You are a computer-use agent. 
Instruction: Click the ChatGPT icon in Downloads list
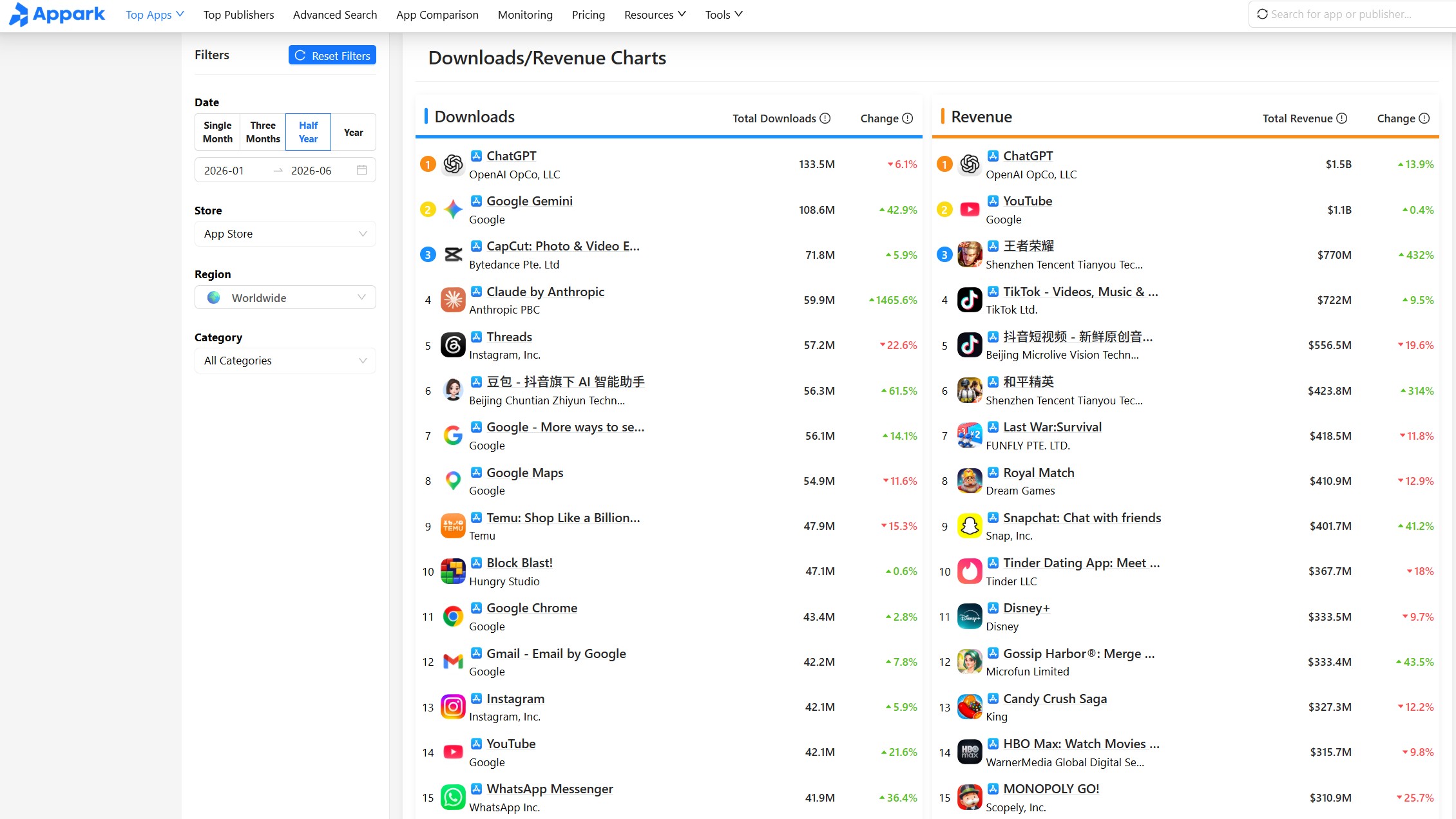click(453, 164)
